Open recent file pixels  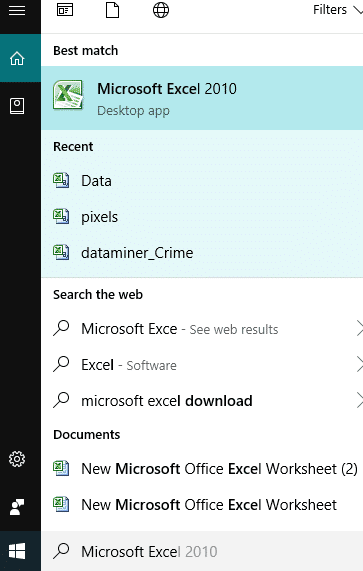pos(202,217)
